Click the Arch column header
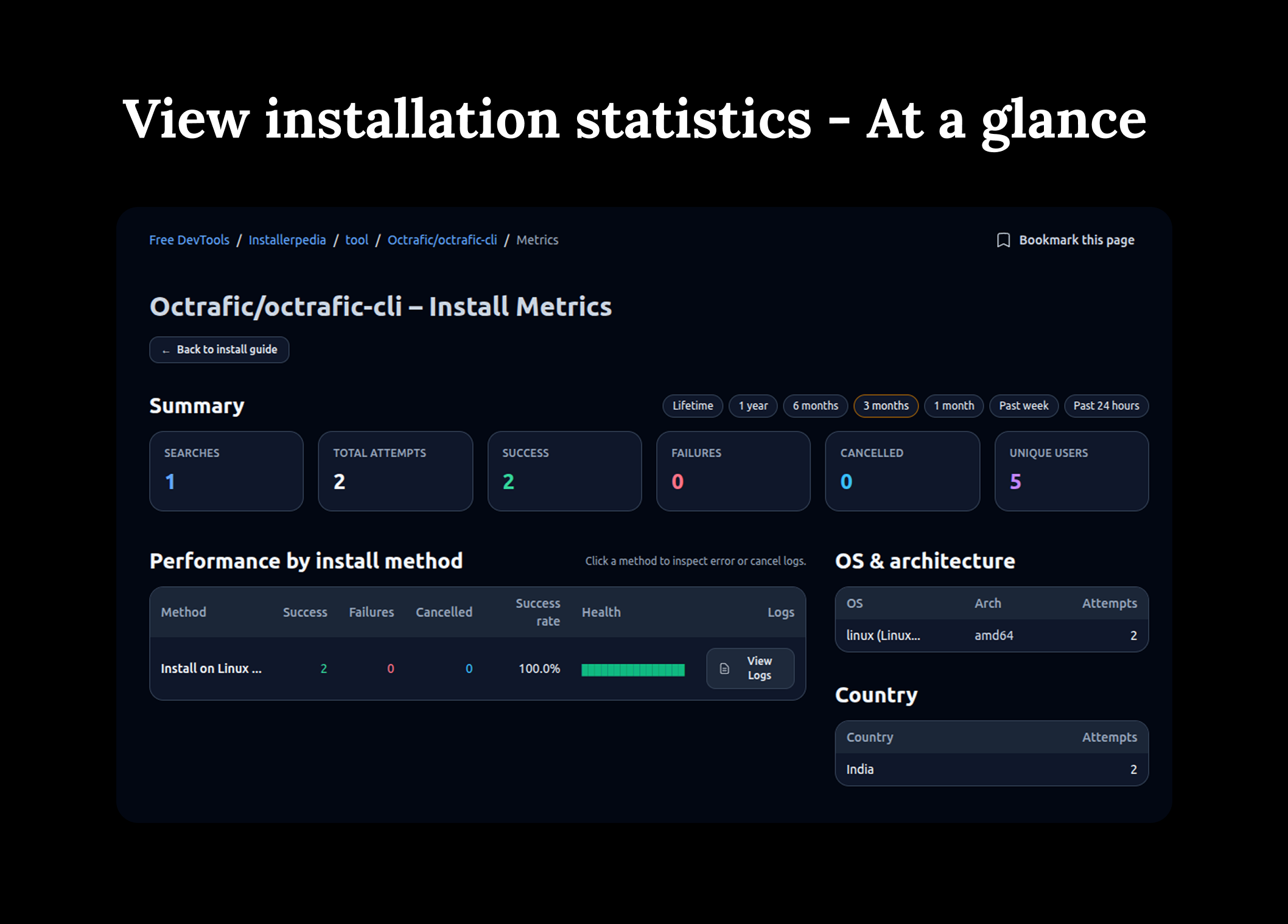The width and height of the screenshot is (1288, 924). tap(988, 603)
